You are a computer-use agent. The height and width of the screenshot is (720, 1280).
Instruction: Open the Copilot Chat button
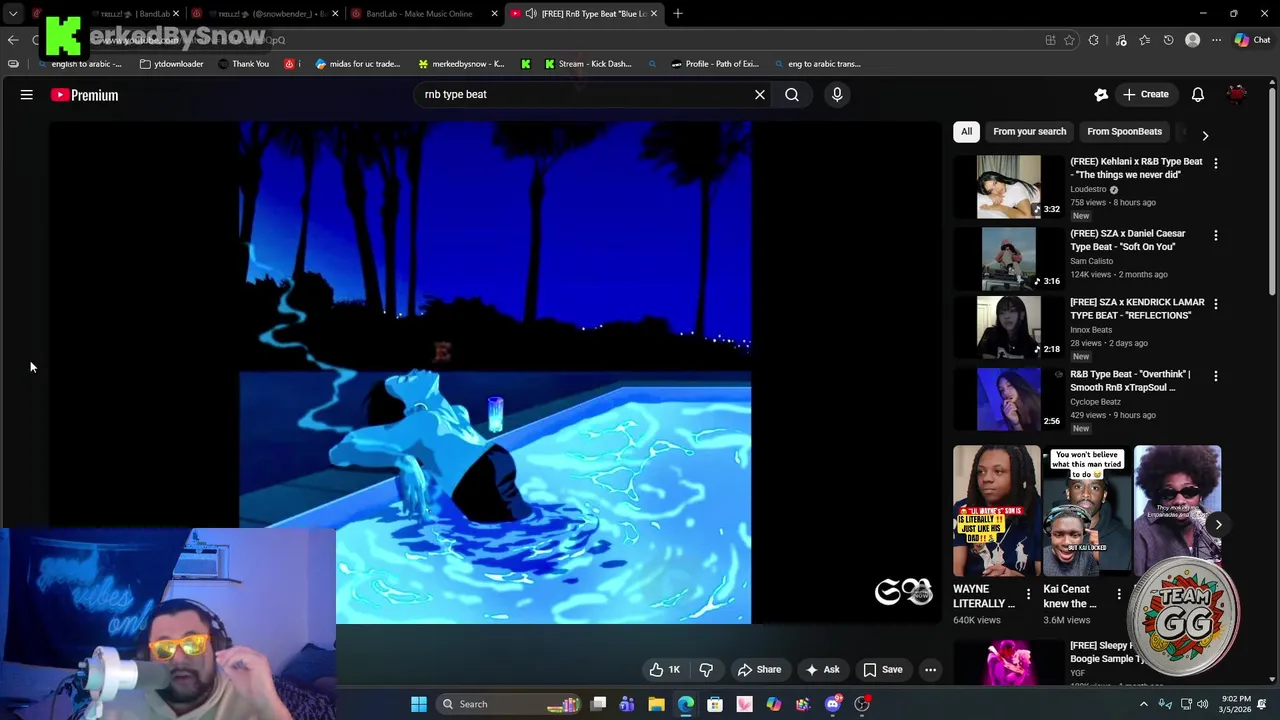coord(1252,40)
